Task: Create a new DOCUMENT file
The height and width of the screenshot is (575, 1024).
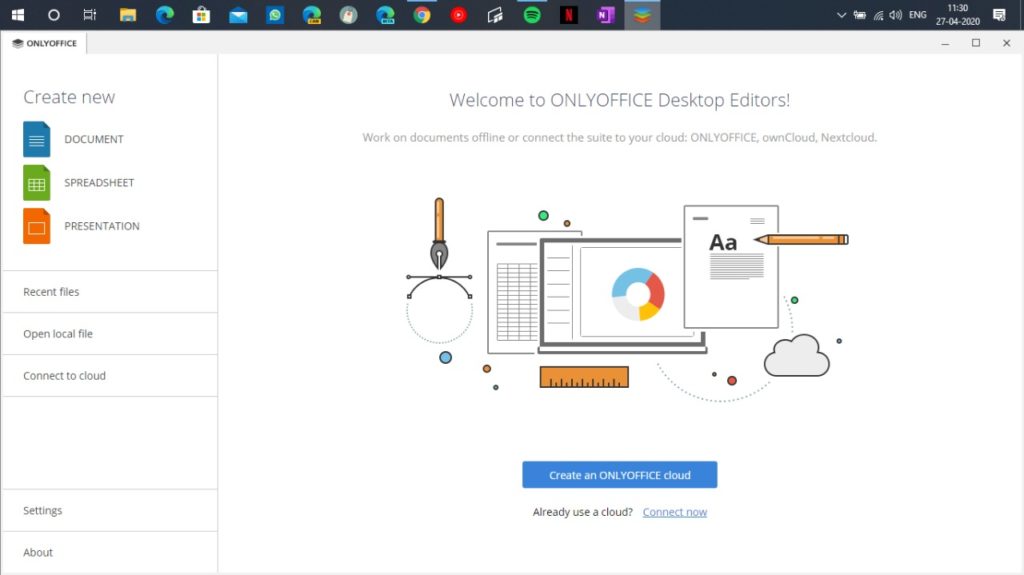Action: pos(73,139)
